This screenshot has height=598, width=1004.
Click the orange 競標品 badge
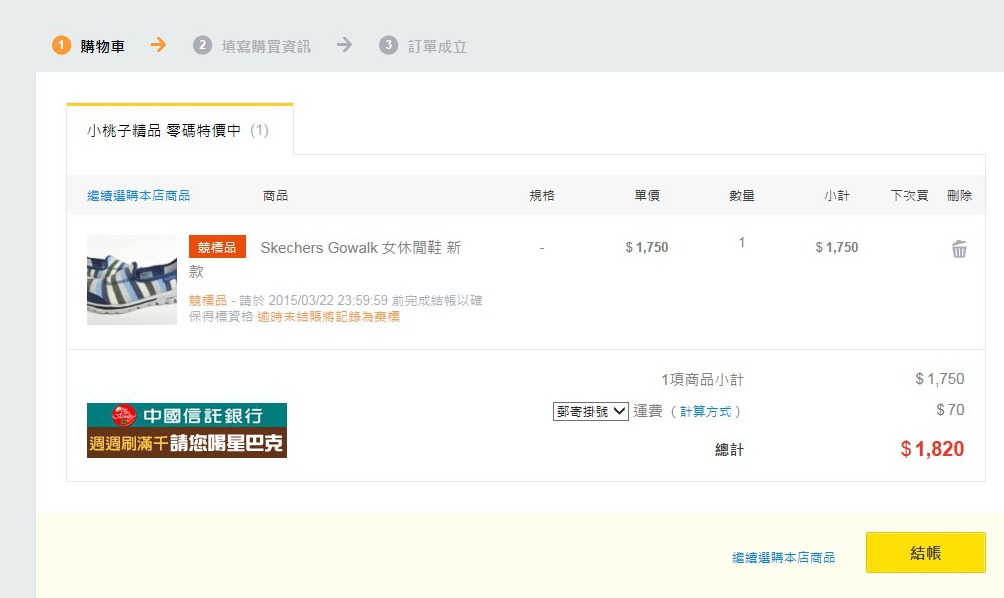217,247
